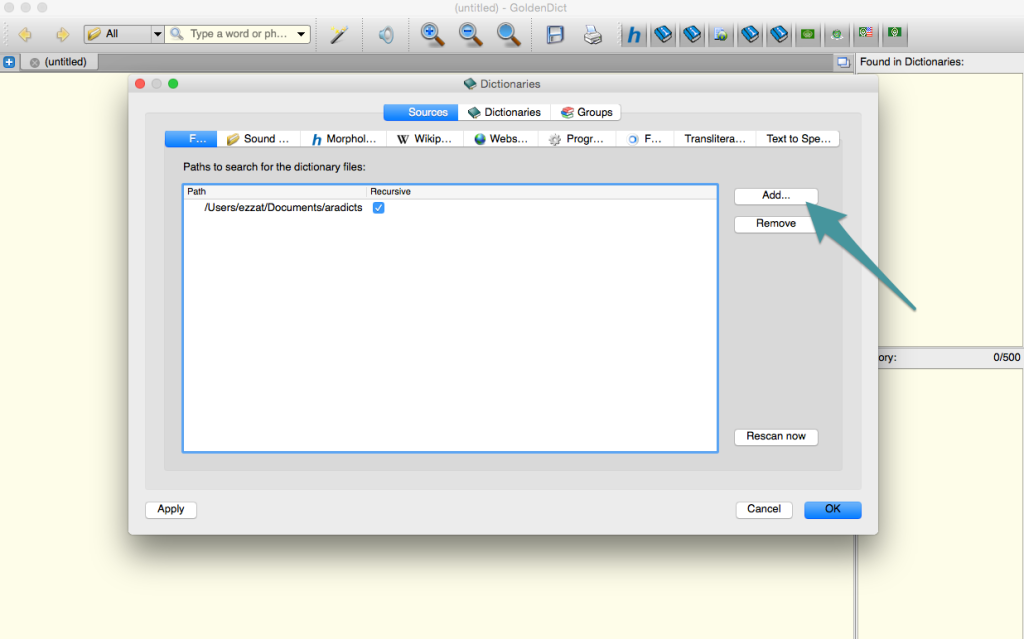The height and width of the screenshot is (639, 1024).
Task: Open the Text to Speech sub-tab
Action: [798, 139]
